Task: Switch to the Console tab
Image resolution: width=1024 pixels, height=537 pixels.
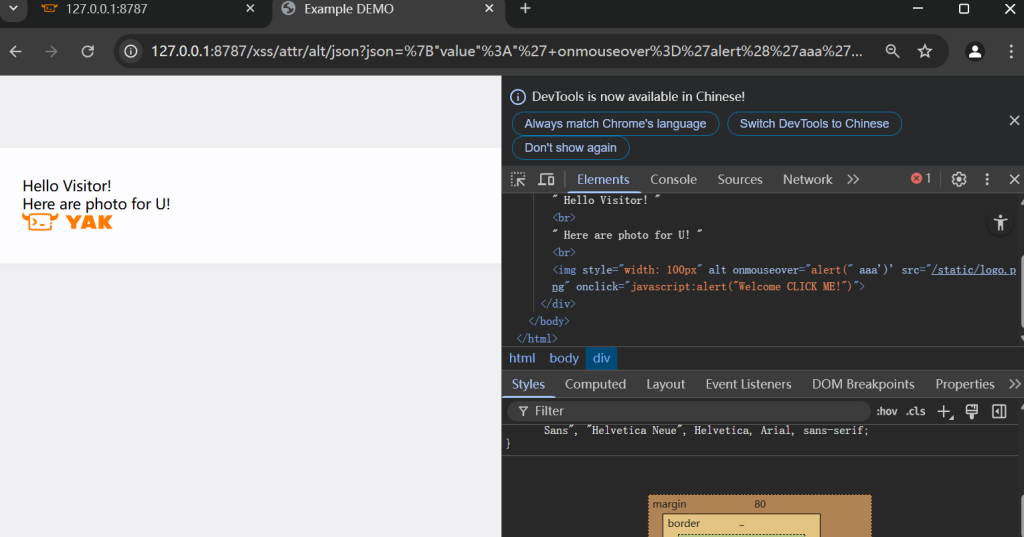Action: click(673, 180)
